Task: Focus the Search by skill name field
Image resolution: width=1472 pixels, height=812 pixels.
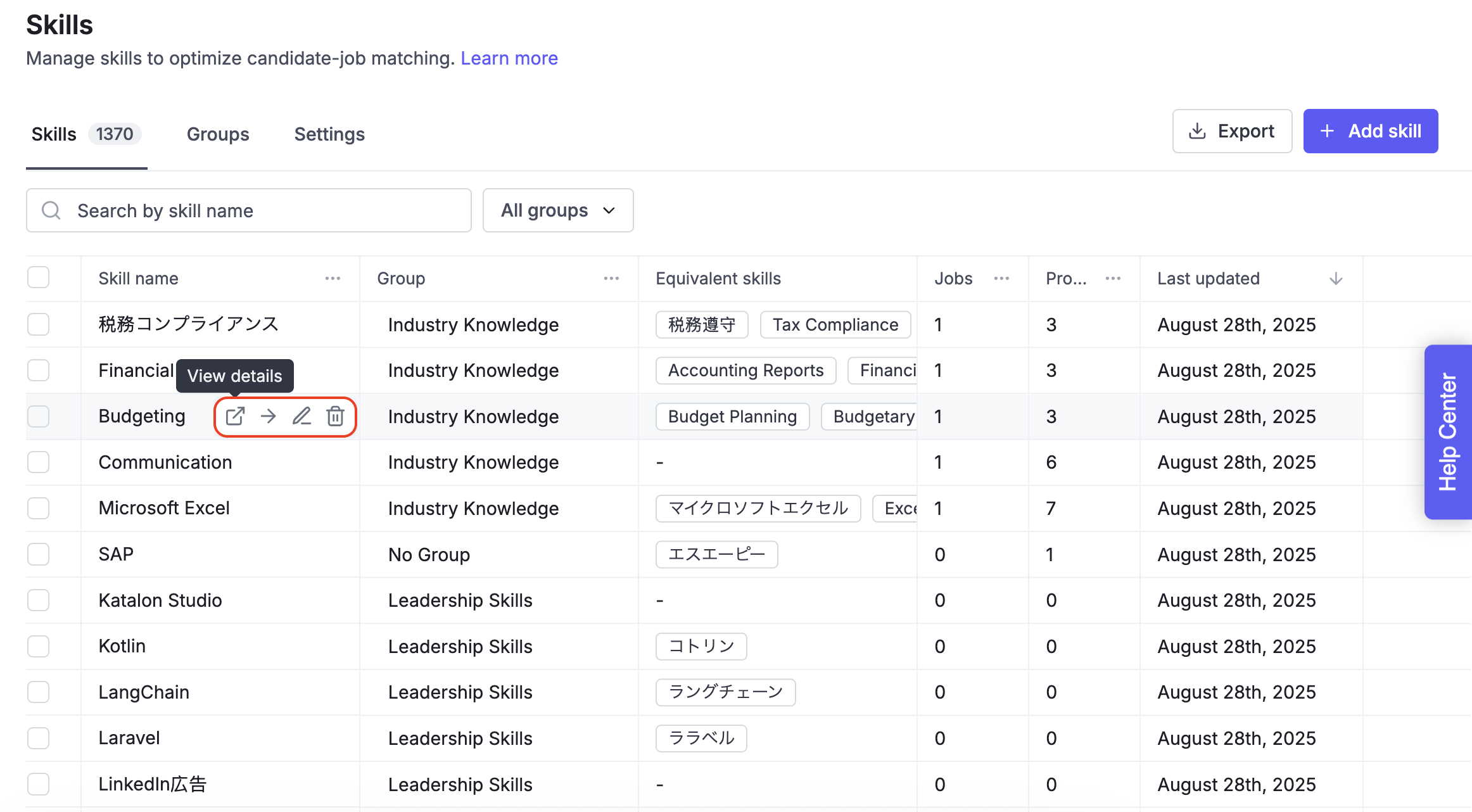Action: coord(248,210)
